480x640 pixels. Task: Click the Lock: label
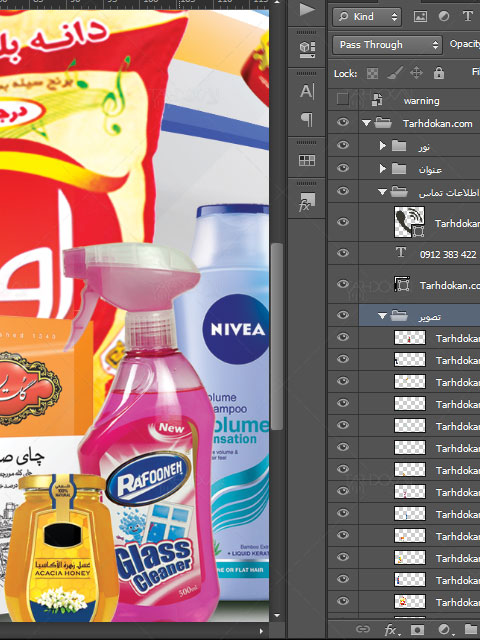[345, 73]
